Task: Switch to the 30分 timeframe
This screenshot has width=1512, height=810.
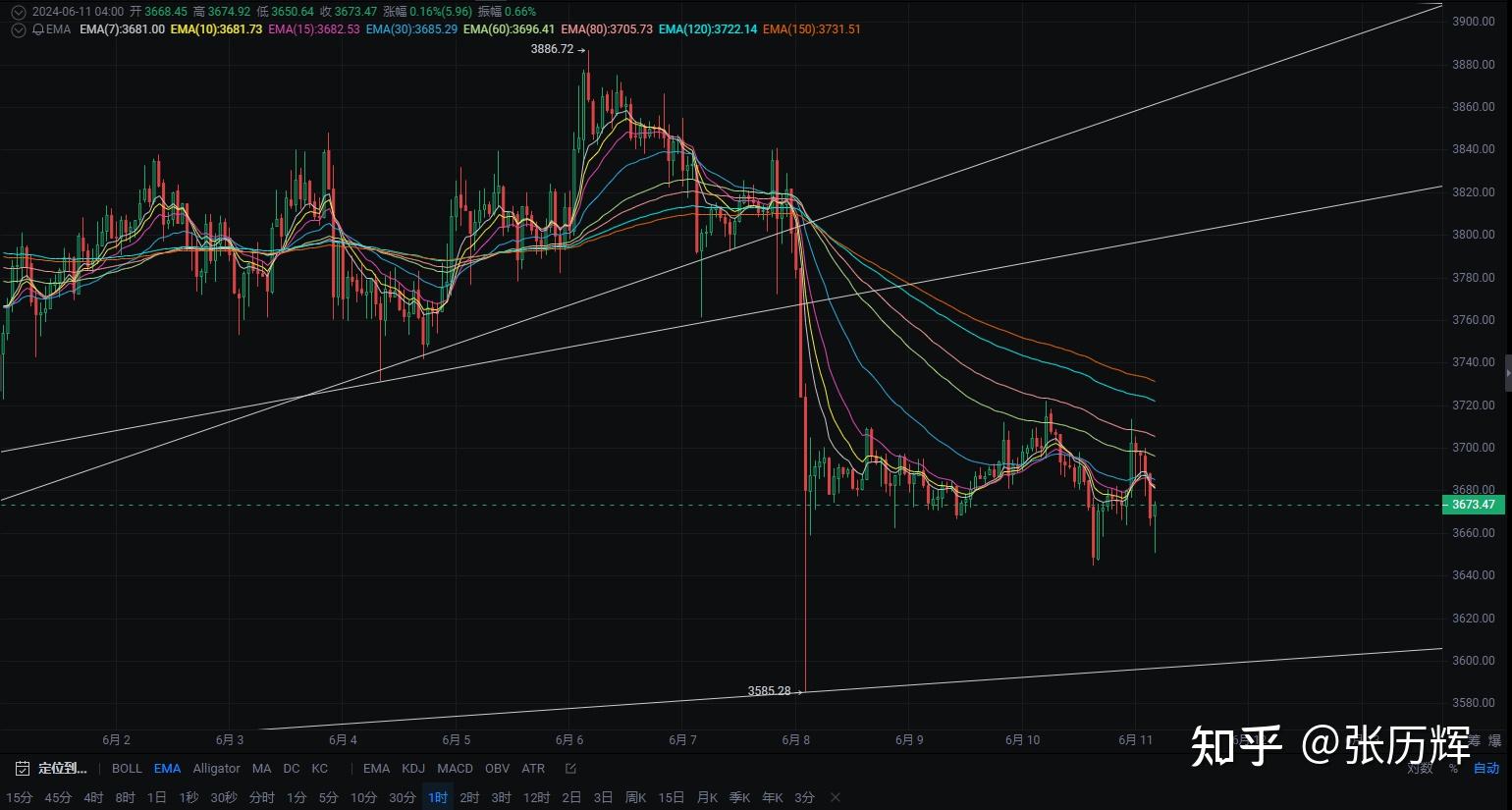Action: coord(403,797)
